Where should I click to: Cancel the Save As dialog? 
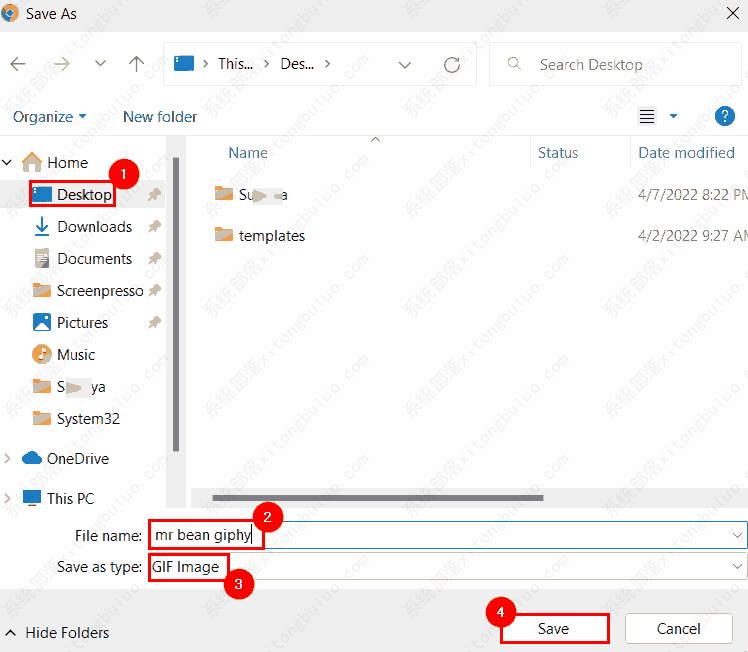(678, 629)
